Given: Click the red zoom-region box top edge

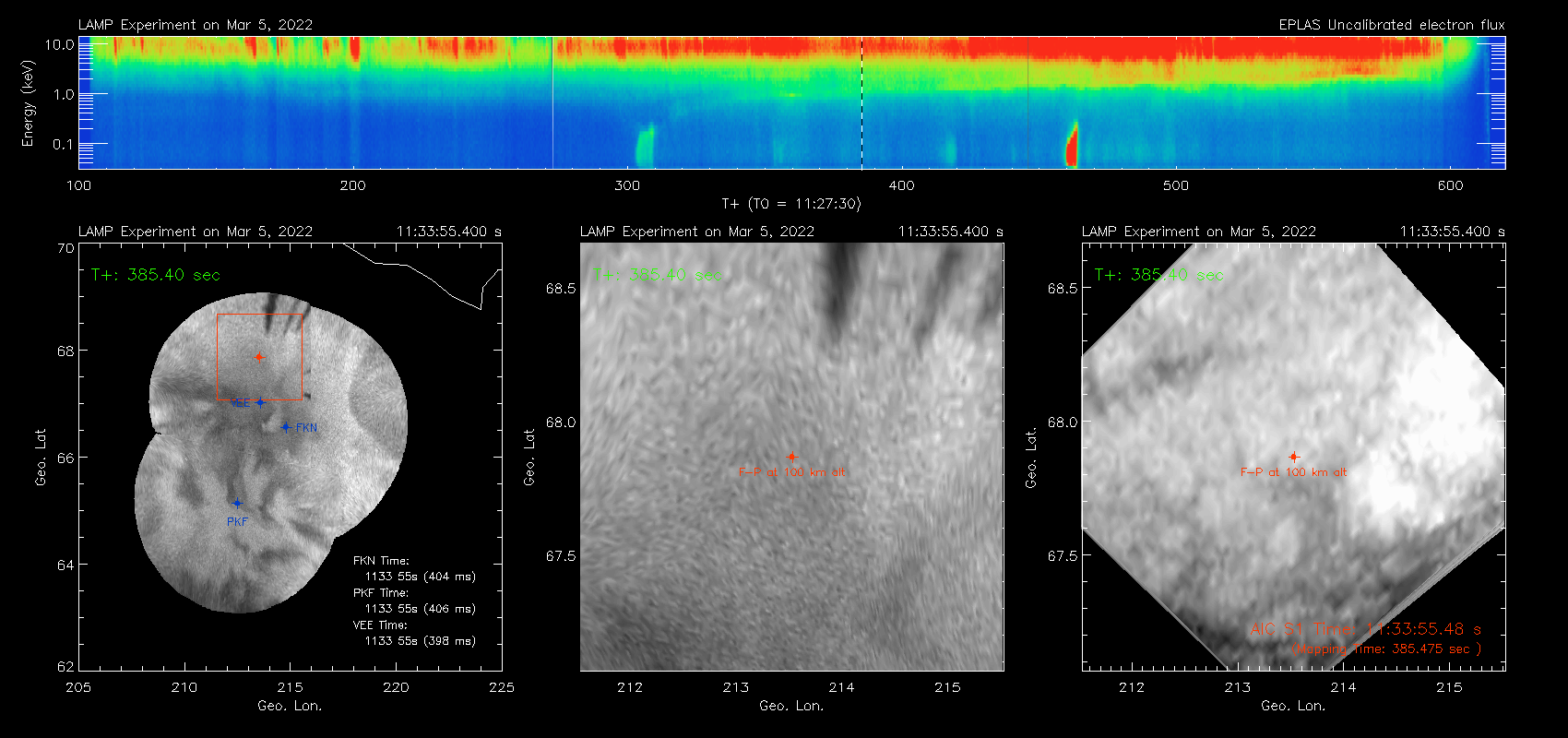Looking at the screenshot, I should point(259,315).
